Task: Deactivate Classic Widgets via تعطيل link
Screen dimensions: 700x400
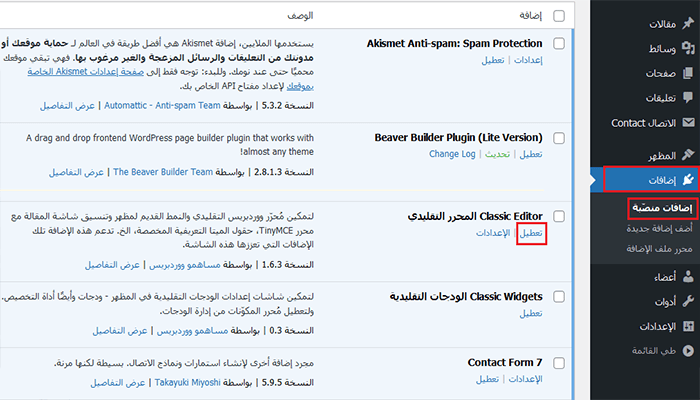Action: 531,313
